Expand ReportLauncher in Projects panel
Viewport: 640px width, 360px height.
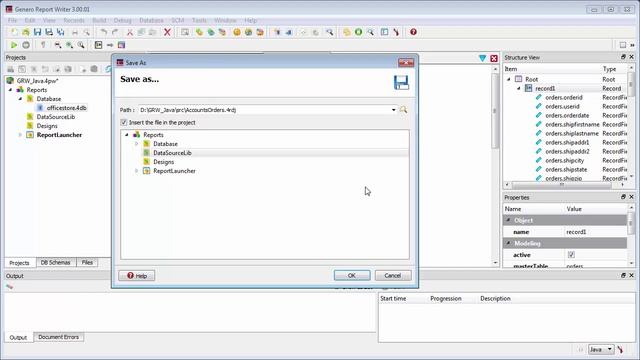pyautogui.click(x=20, y=135)
